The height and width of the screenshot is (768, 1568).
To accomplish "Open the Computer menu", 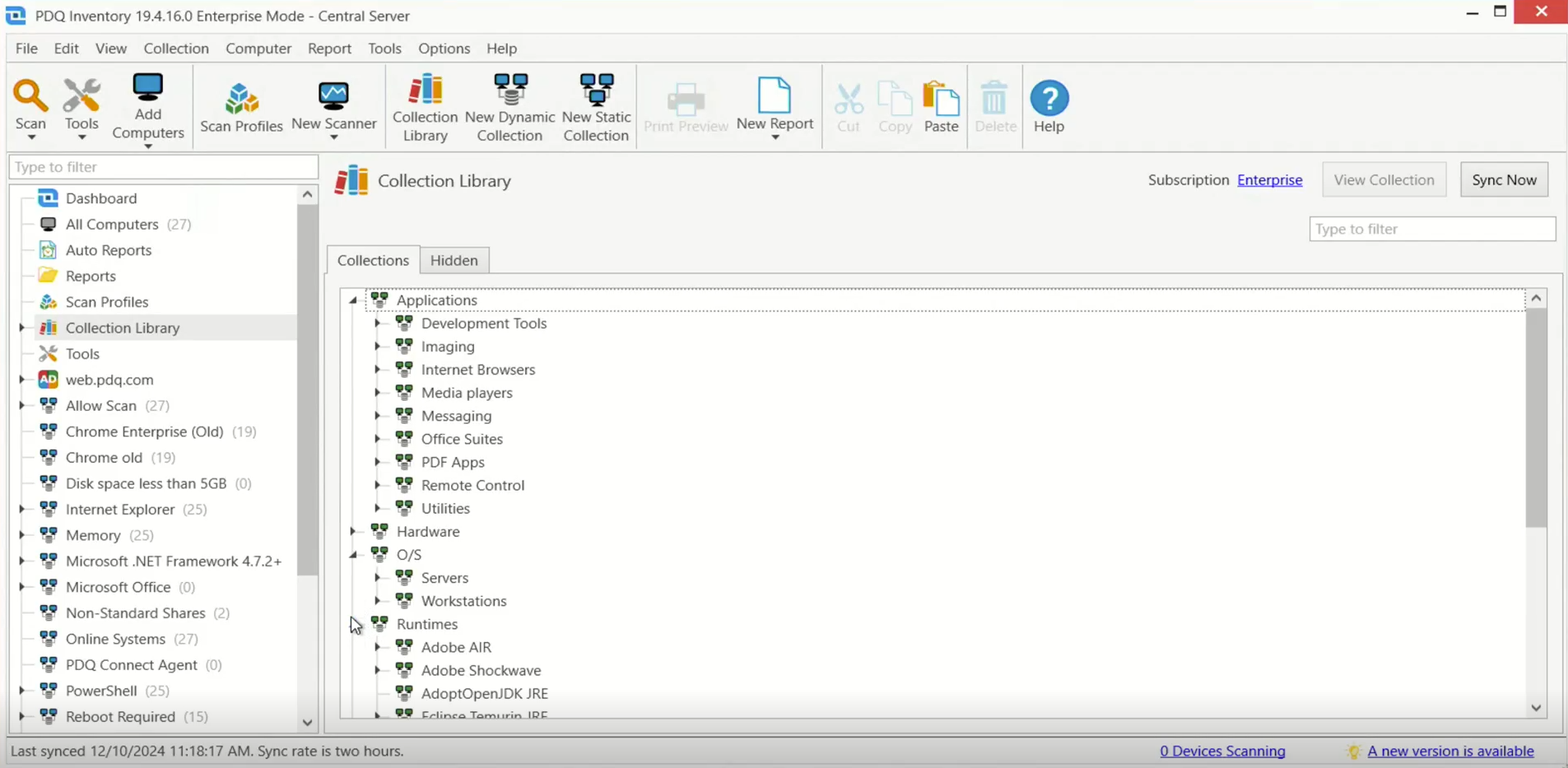I will (x=258, y=49).
